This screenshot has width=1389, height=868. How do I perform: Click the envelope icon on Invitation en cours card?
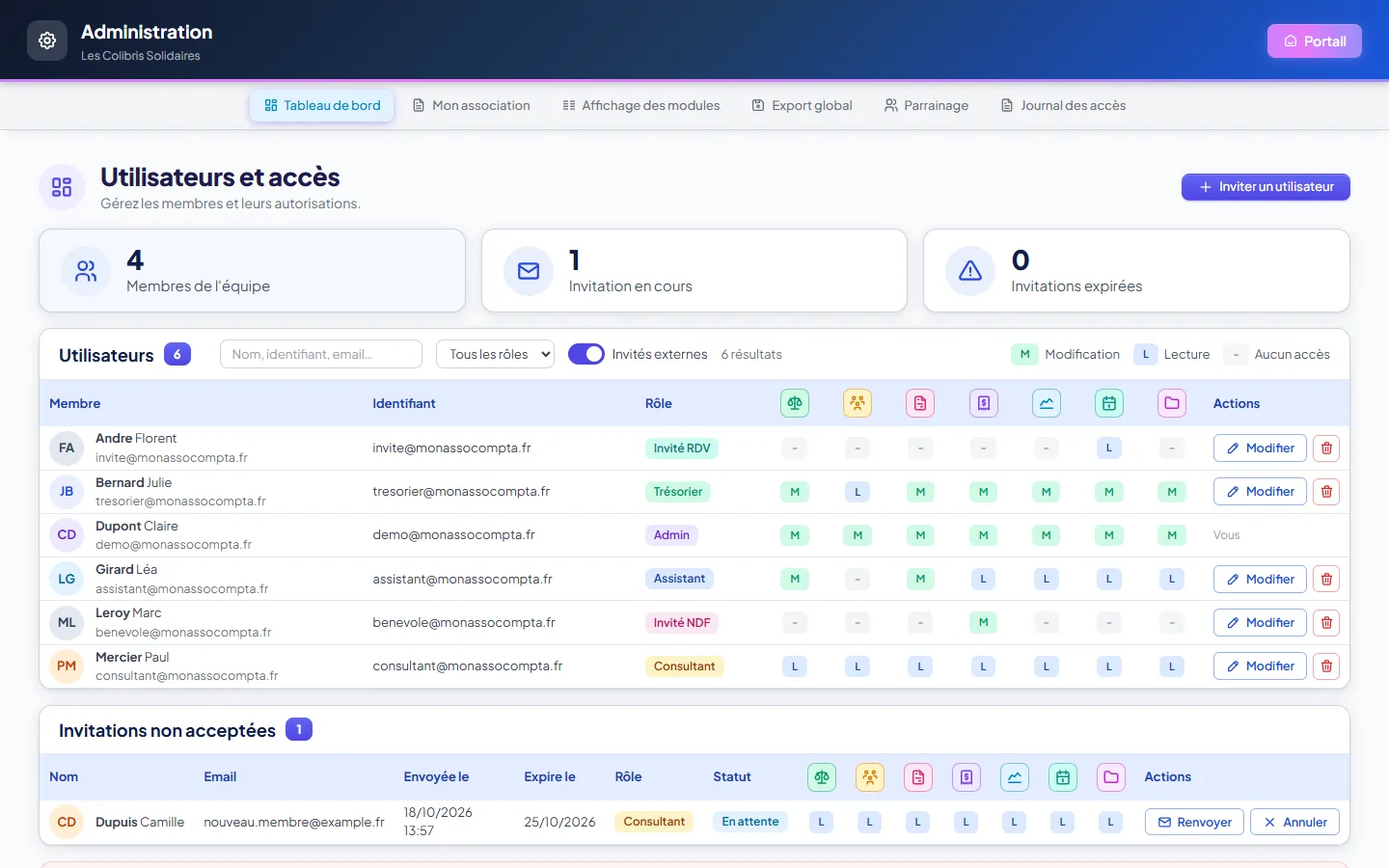(529, 271)
